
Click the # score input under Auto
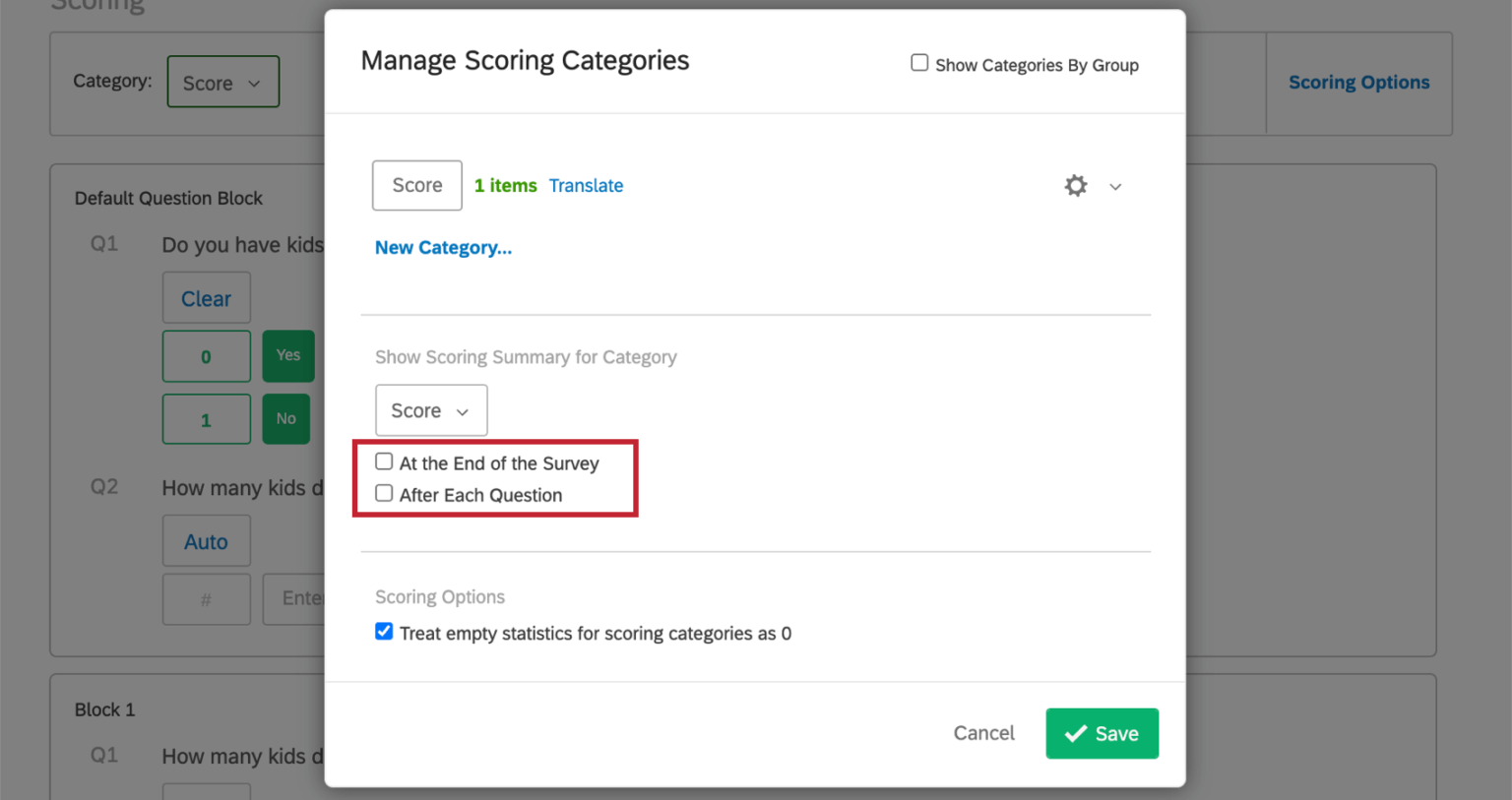tap(206, 598)
